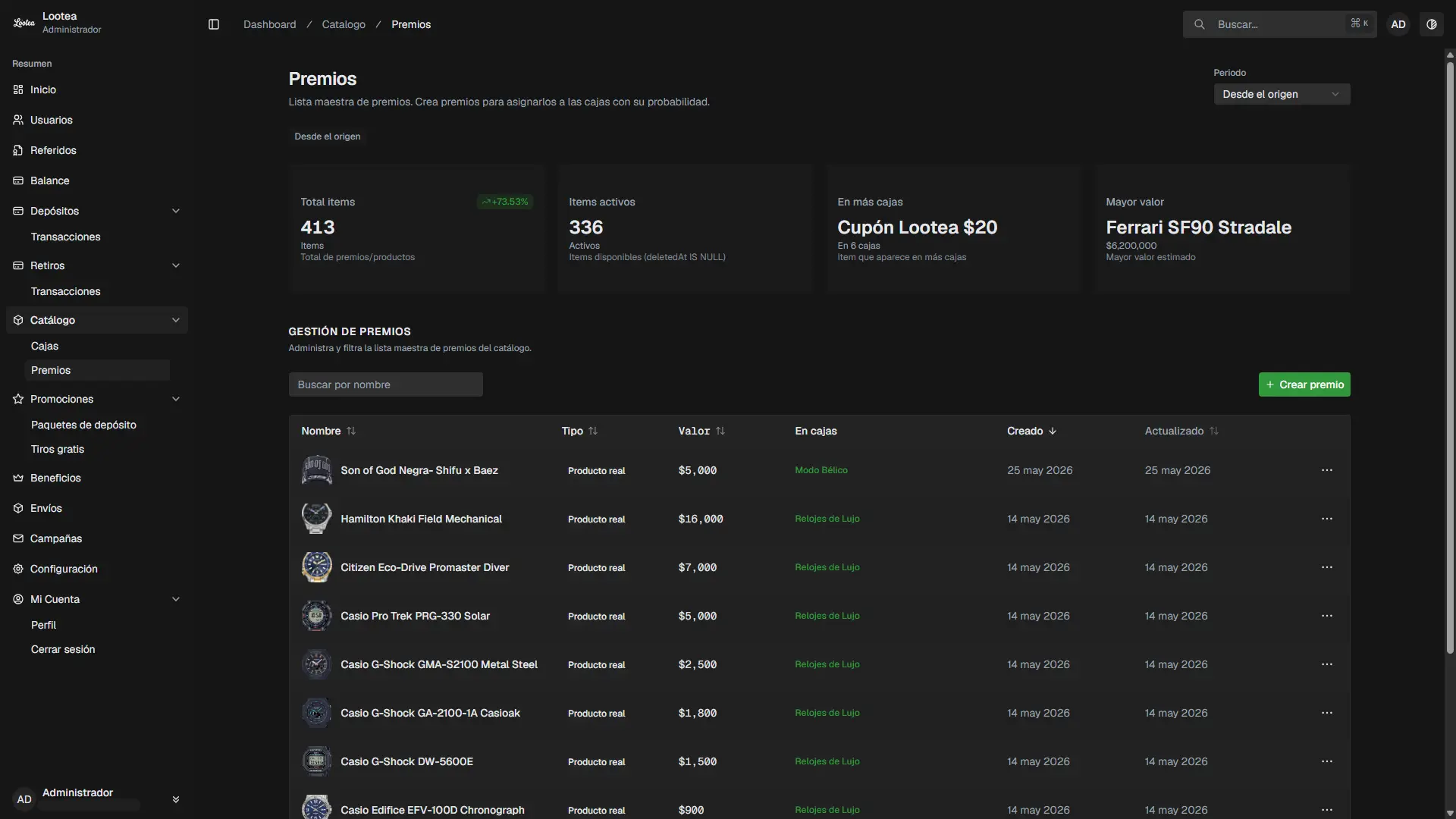Viewport: 1456px width, 819px height.
Task: Sort by Tipo column
Action: coord(579,431)
